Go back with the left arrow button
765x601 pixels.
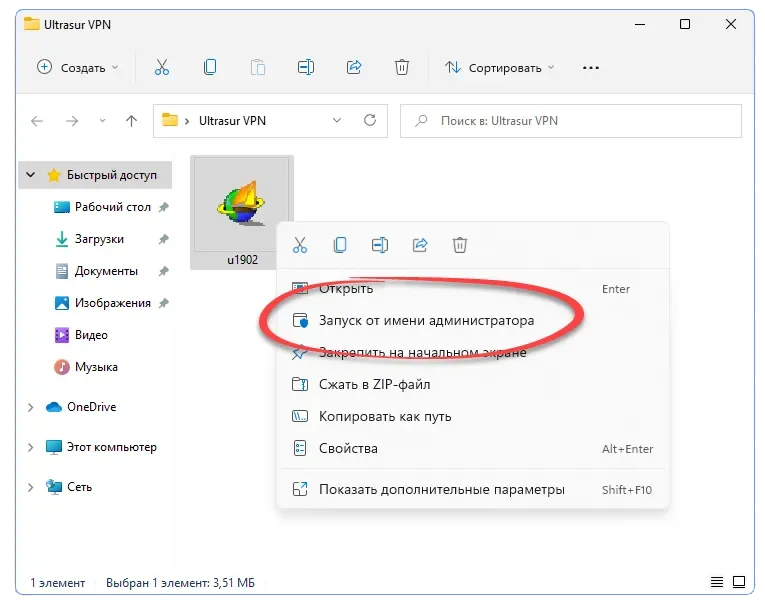click(x=37, y=120)
